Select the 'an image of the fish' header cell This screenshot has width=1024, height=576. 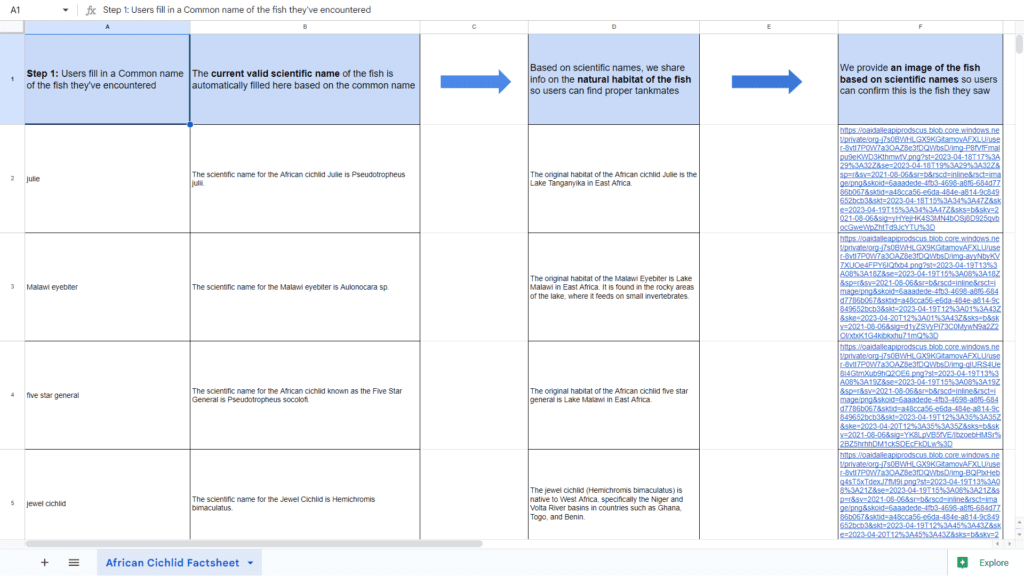pos(920,79)
